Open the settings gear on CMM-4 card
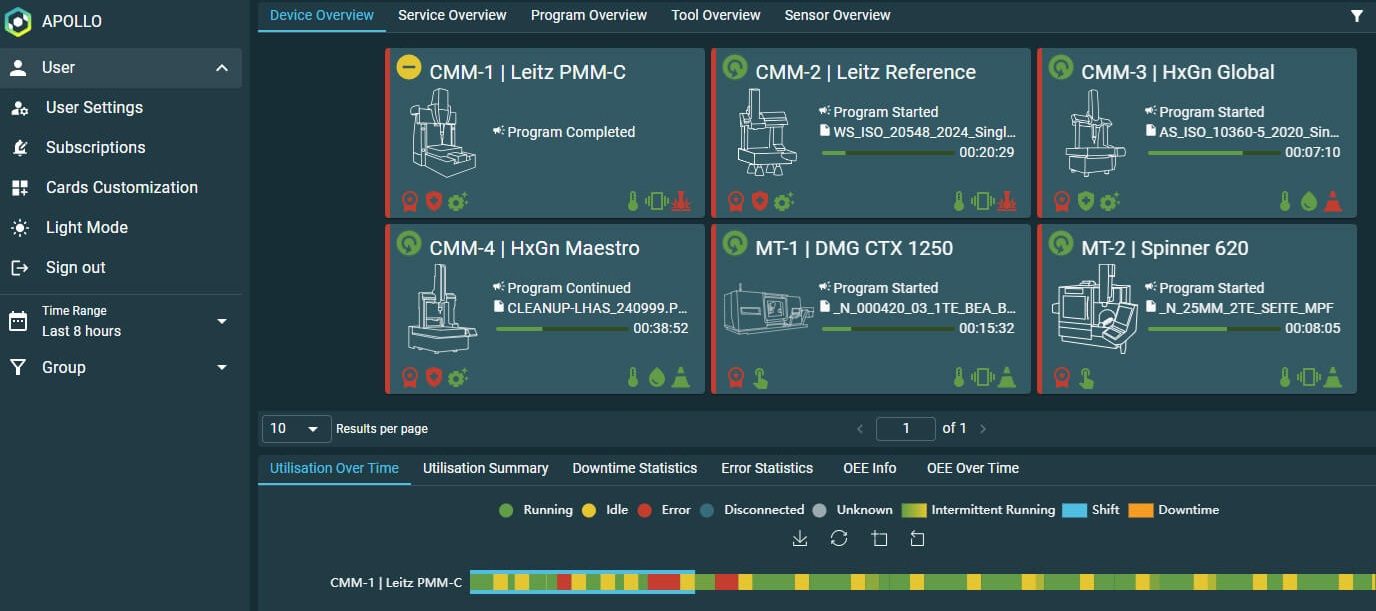The height and width of the screenshot is (611, 1376). click(x=457, y=377)
